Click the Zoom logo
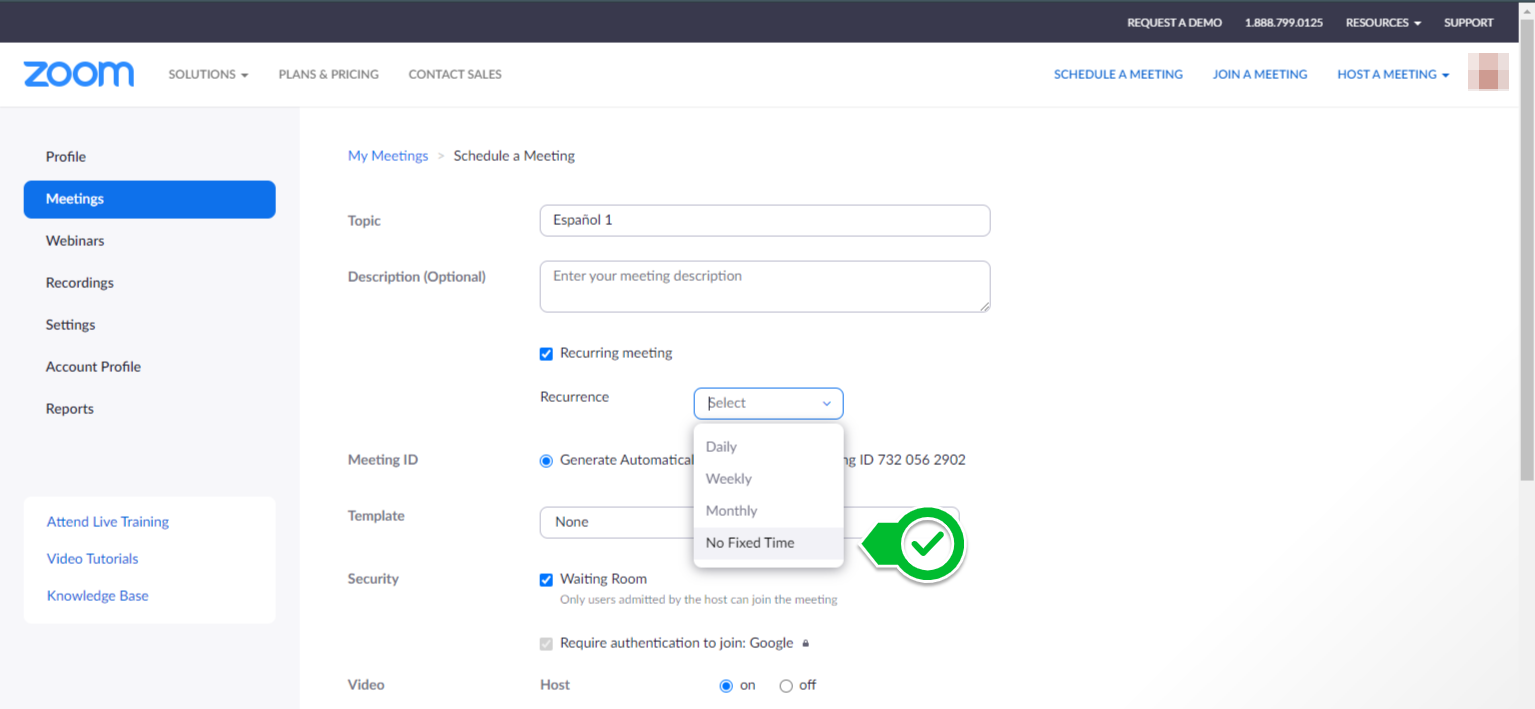Image resolution: width=1535 pixels, height=709 pixels. coord(78,74)
